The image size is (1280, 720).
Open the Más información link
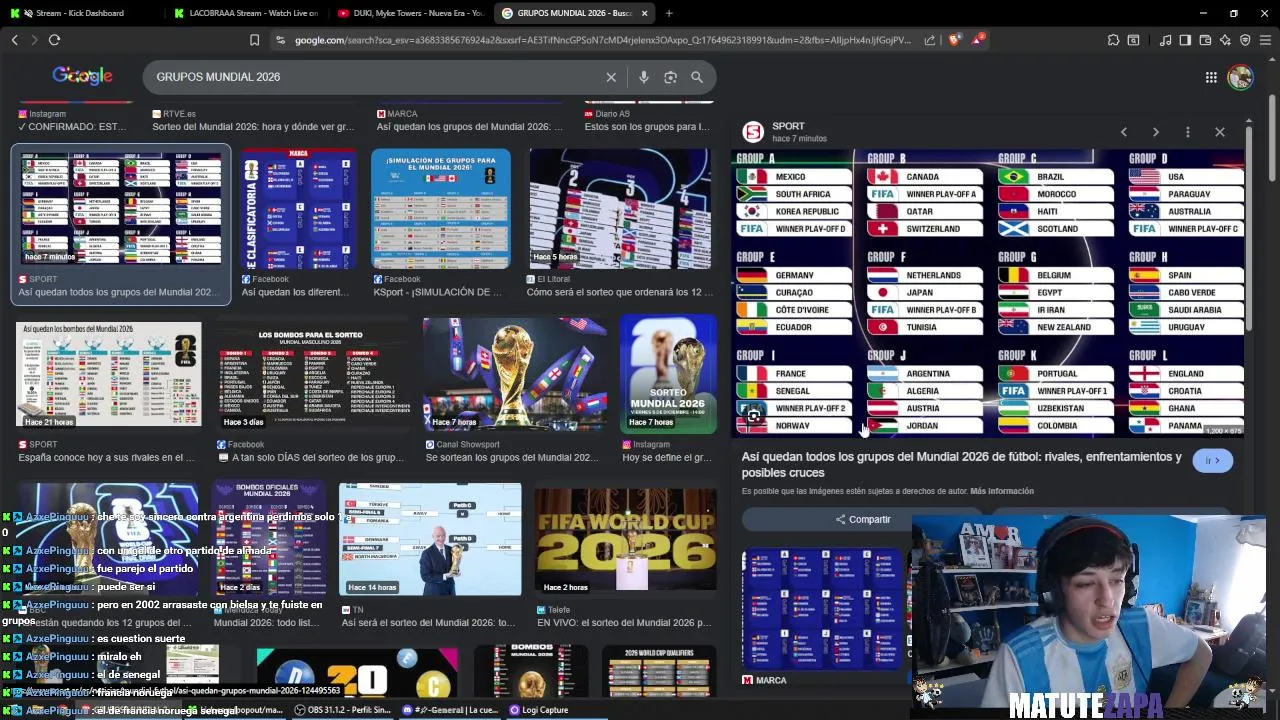1002,491
